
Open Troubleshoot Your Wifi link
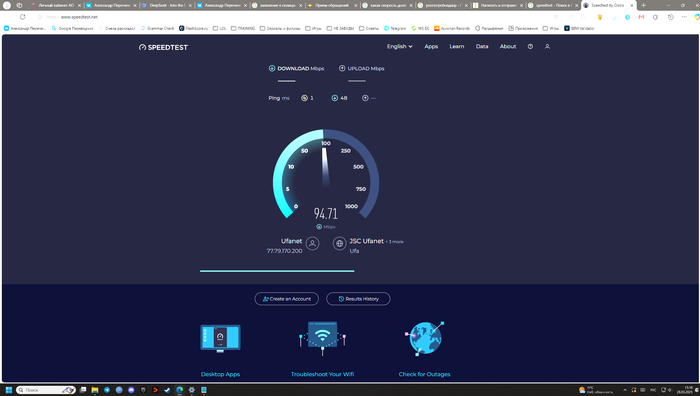click(x=322, y=374)
